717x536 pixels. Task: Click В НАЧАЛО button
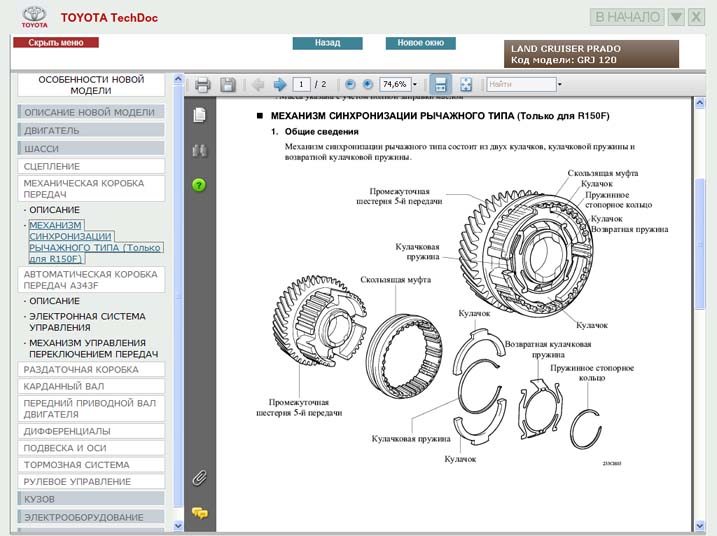627,17
